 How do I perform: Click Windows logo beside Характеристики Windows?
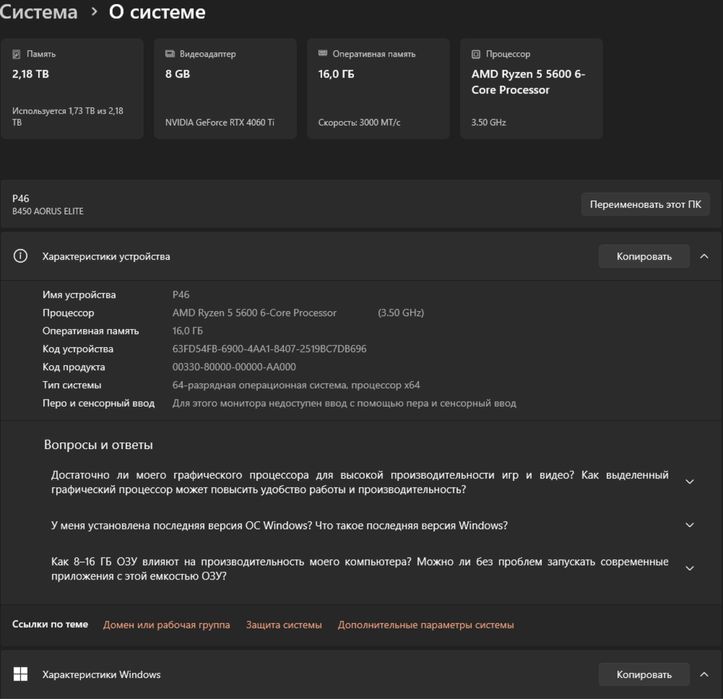click(20, 675)
